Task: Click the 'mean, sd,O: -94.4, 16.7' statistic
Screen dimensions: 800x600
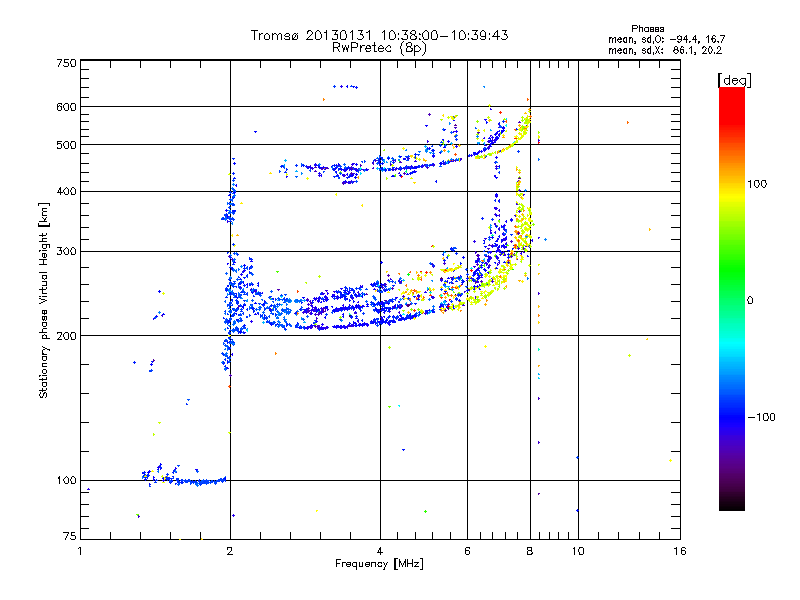Action: tap(666, 39)
